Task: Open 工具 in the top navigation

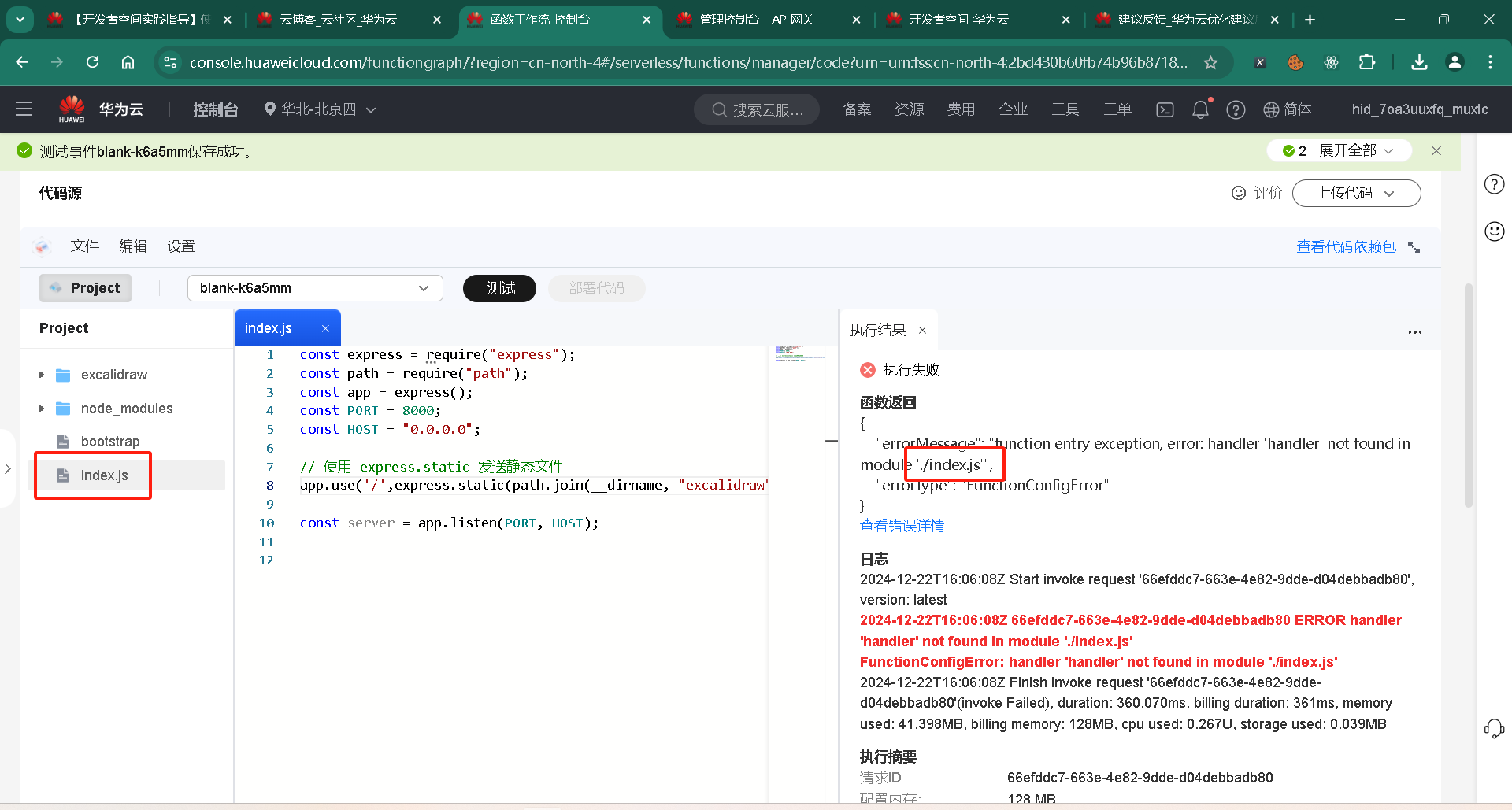Action: 1065,109
